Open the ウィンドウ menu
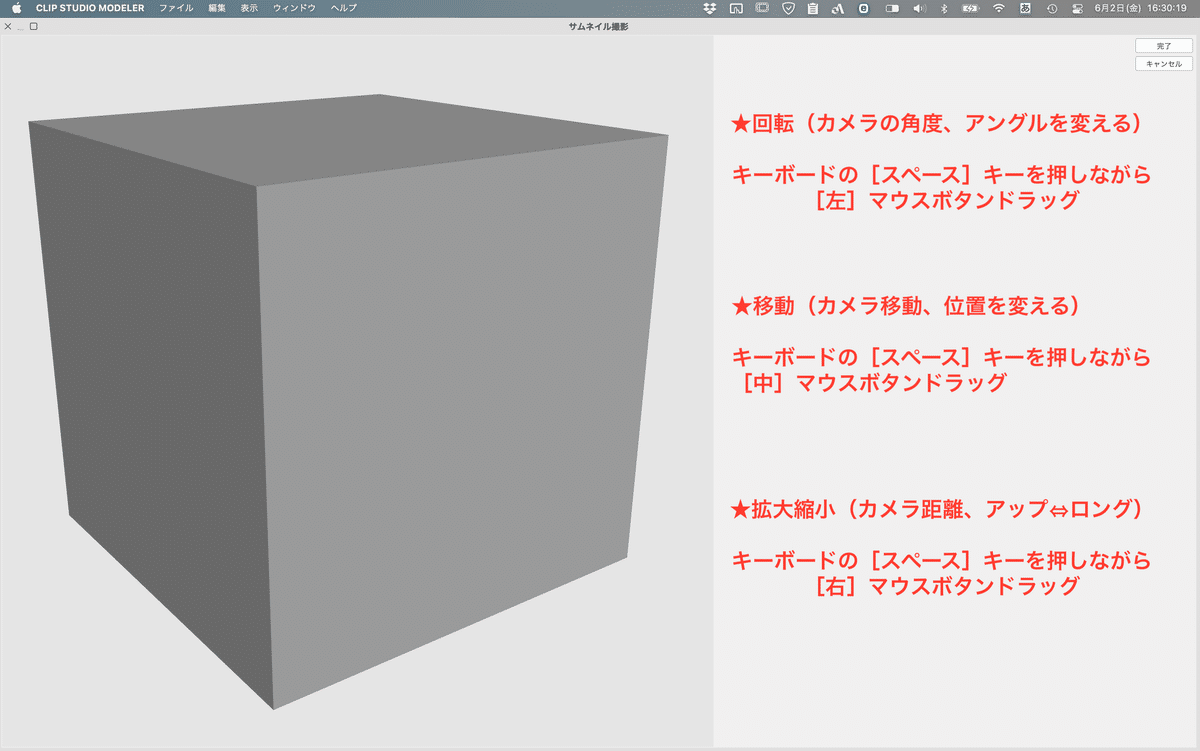The width and height of the screenshot is (1200, 751). tap(294, 8)
